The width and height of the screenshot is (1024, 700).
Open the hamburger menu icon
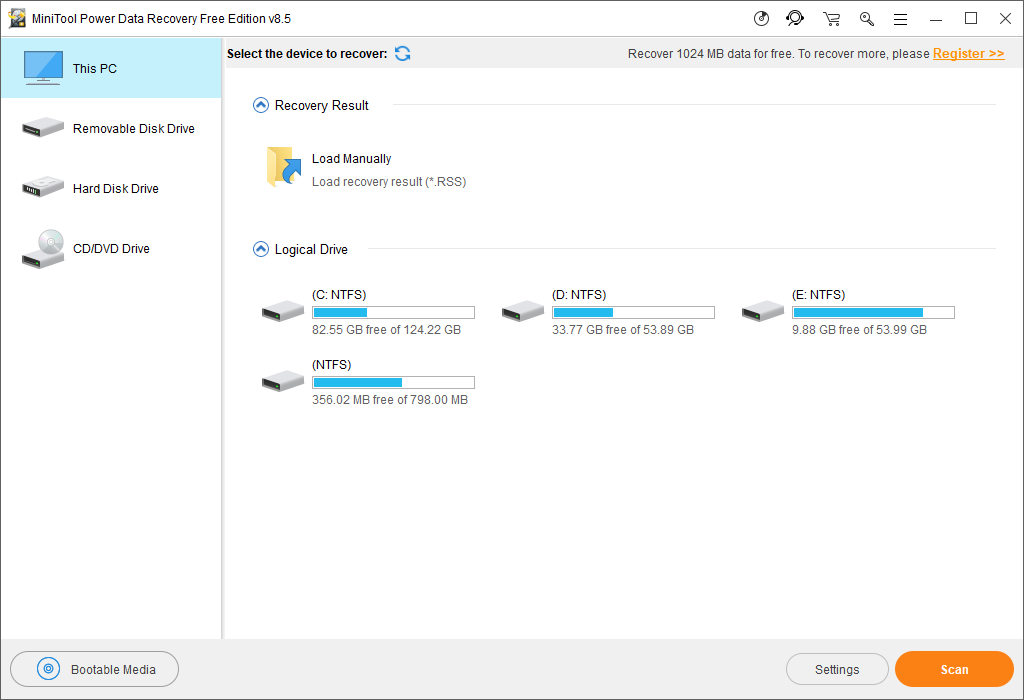click(x=901, y=19)
